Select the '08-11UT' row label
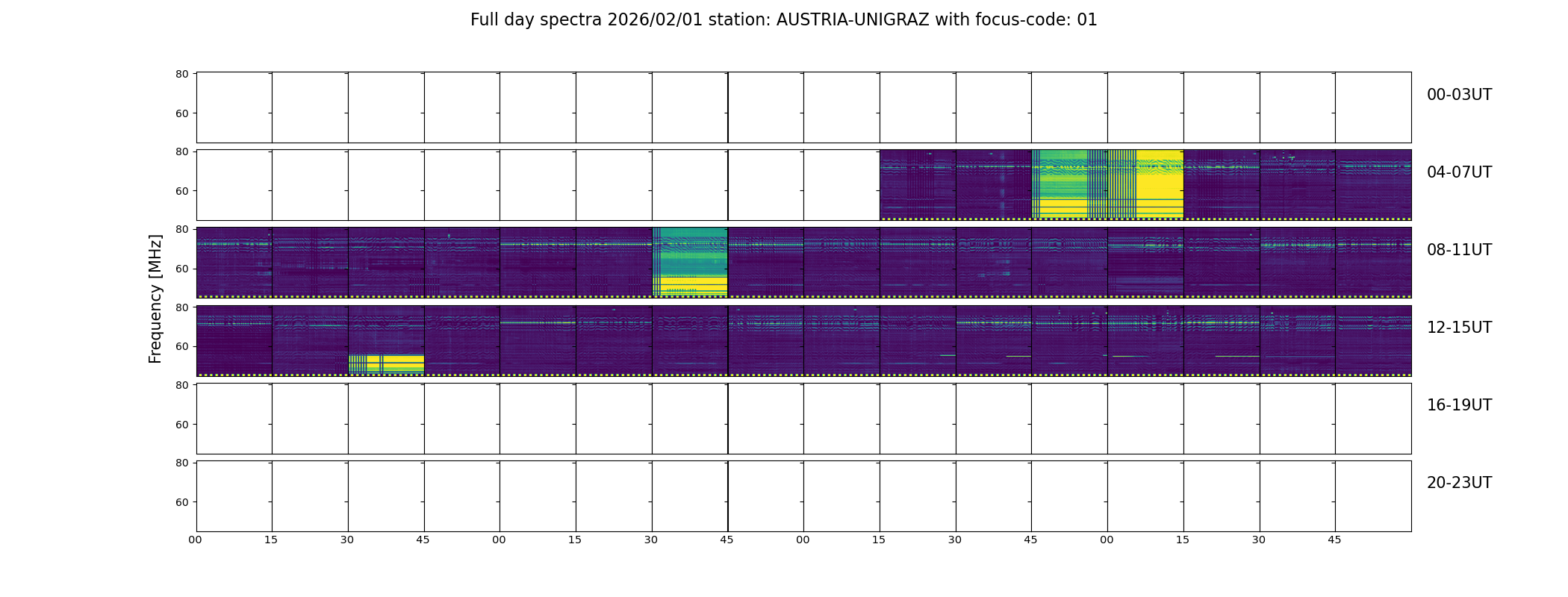 point(1459,250)
